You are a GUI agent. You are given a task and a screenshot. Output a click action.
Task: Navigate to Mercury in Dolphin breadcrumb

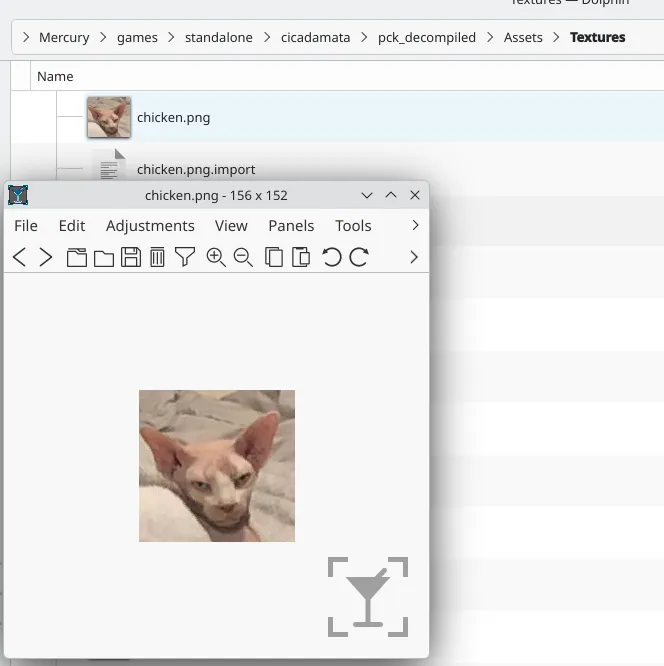[64, 37]
